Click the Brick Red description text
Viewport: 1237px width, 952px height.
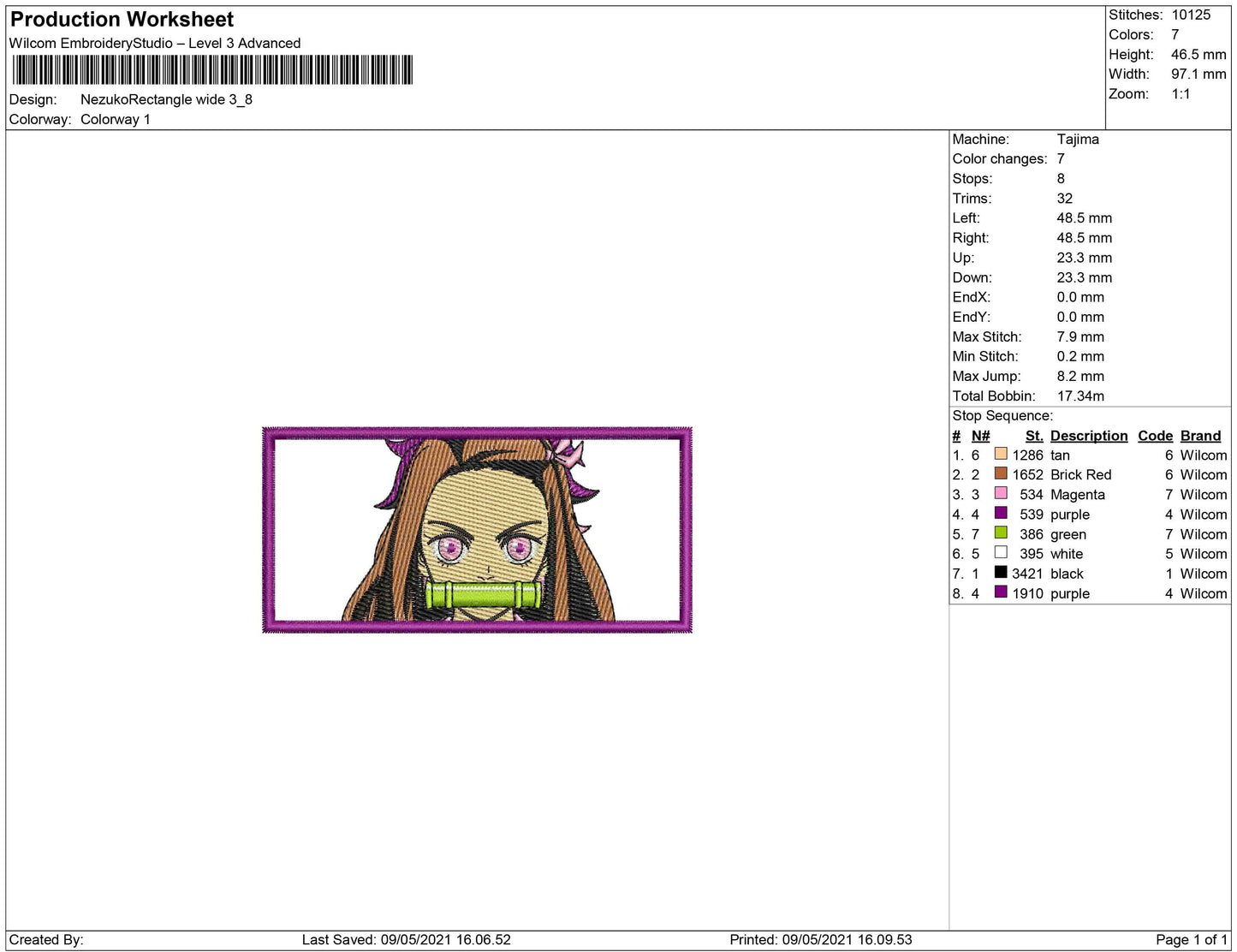(x=1080, y=474)
